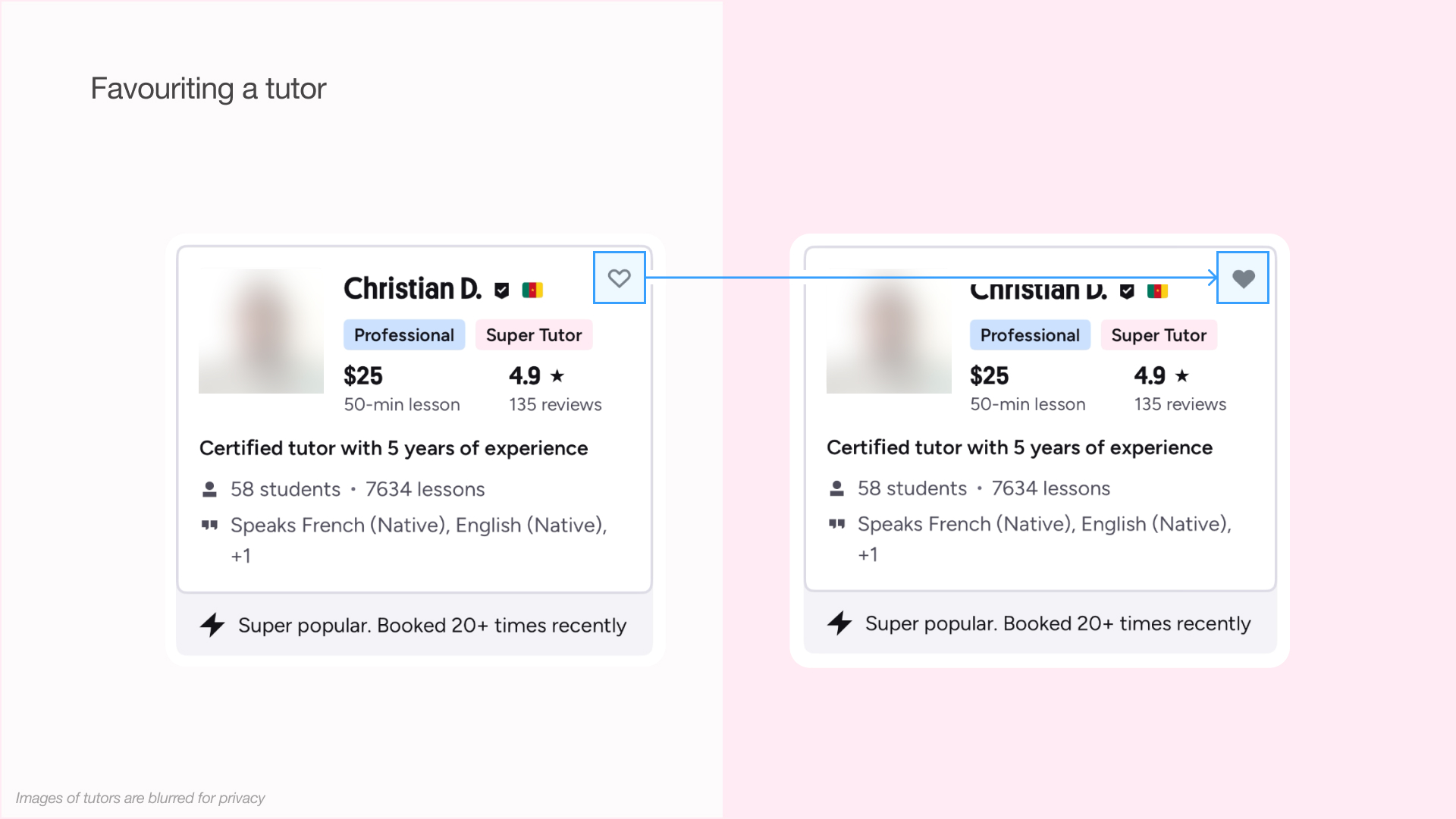Click students person icon on left card
1456x819 pixels.
[210, 489]
